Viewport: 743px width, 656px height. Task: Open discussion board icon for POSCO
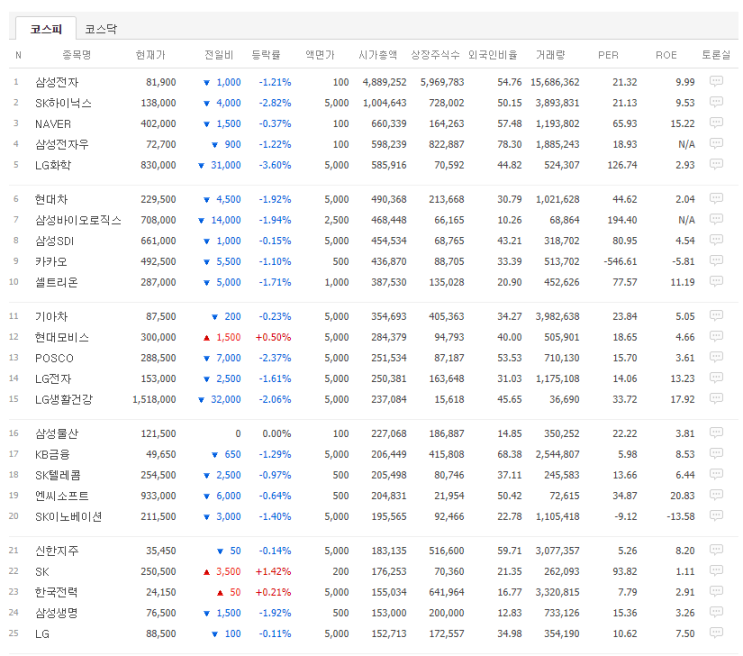[x=716, y=357]
